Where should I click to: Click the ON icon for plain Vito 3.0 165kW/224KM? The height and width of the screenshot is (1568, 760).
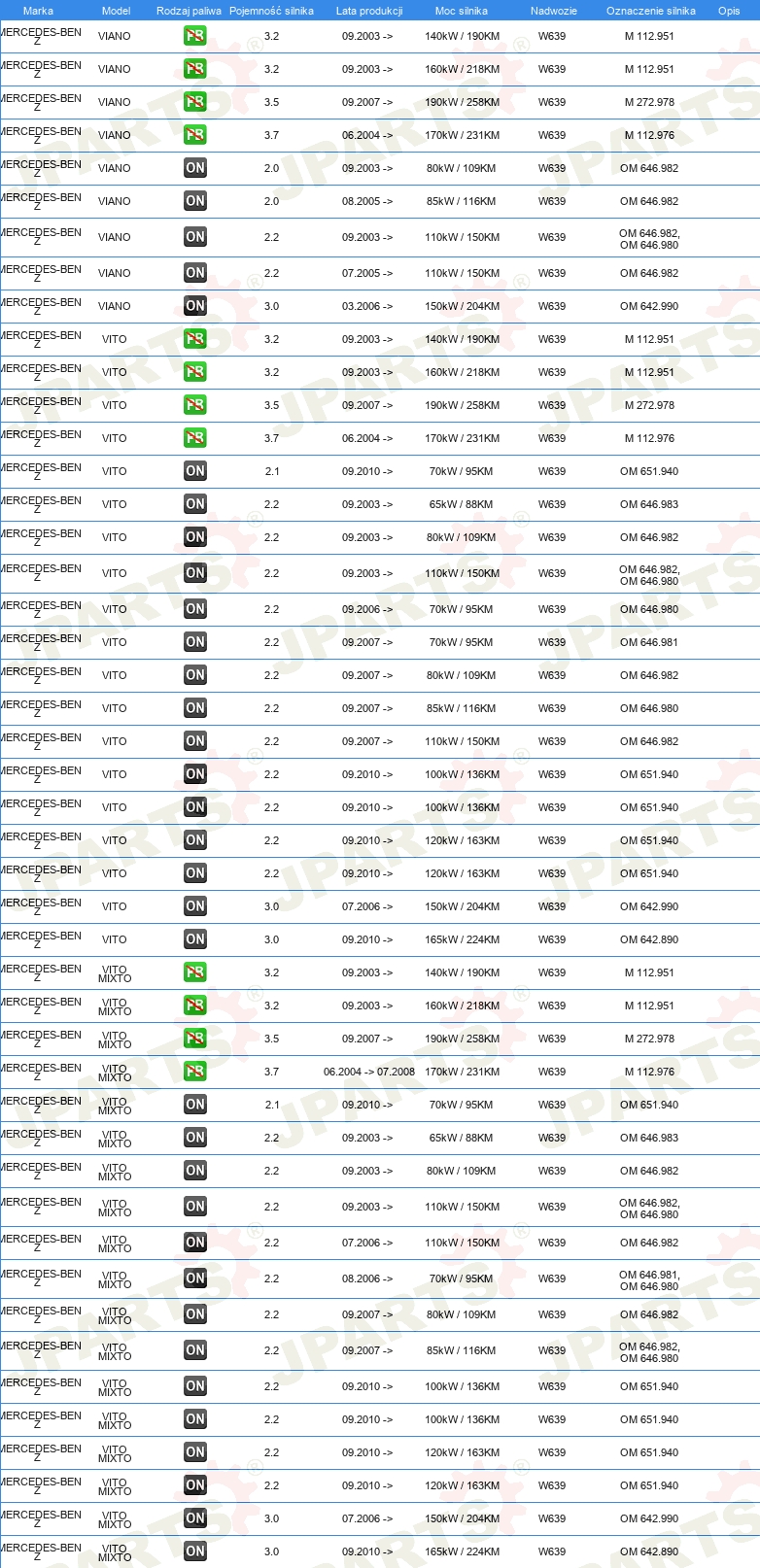coord(195,939)
